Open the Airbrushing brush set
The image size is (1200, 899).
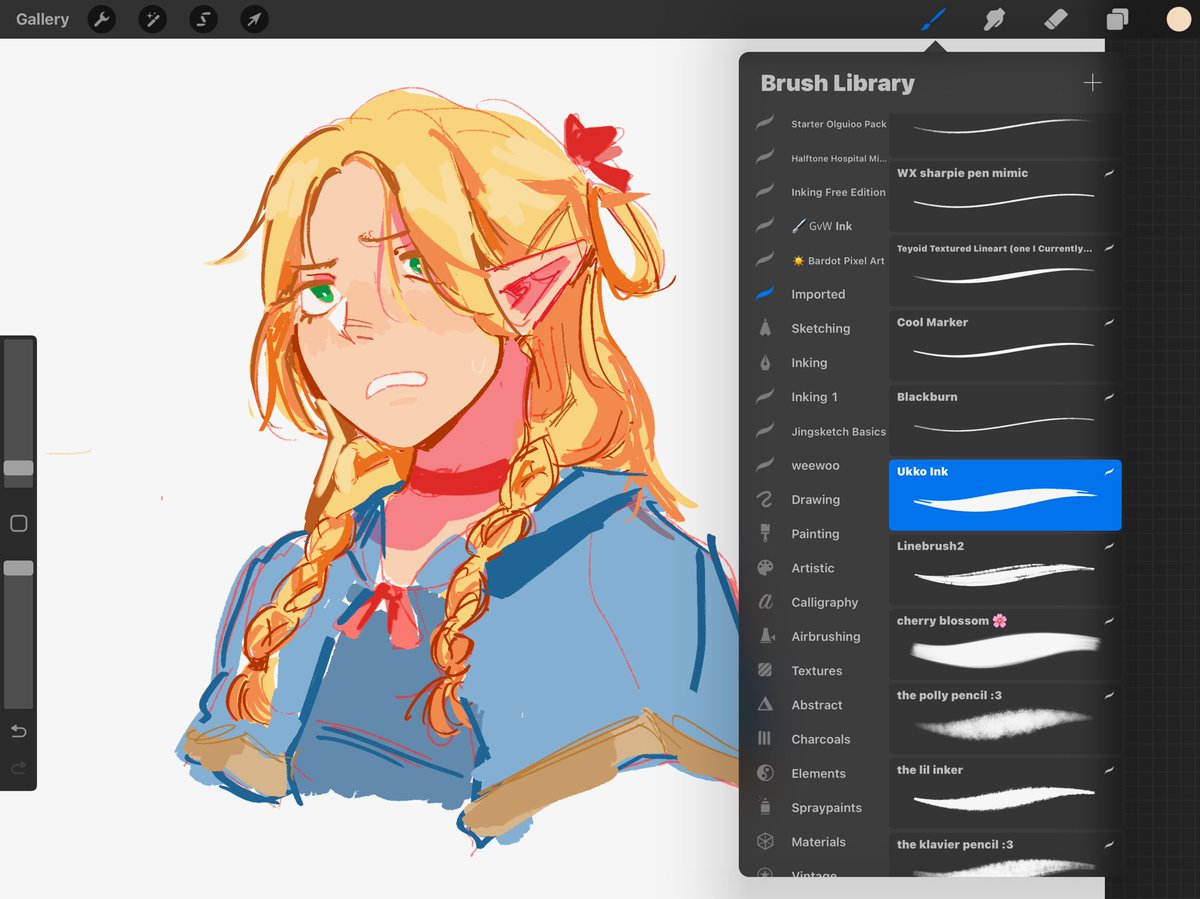click(820, 636)
